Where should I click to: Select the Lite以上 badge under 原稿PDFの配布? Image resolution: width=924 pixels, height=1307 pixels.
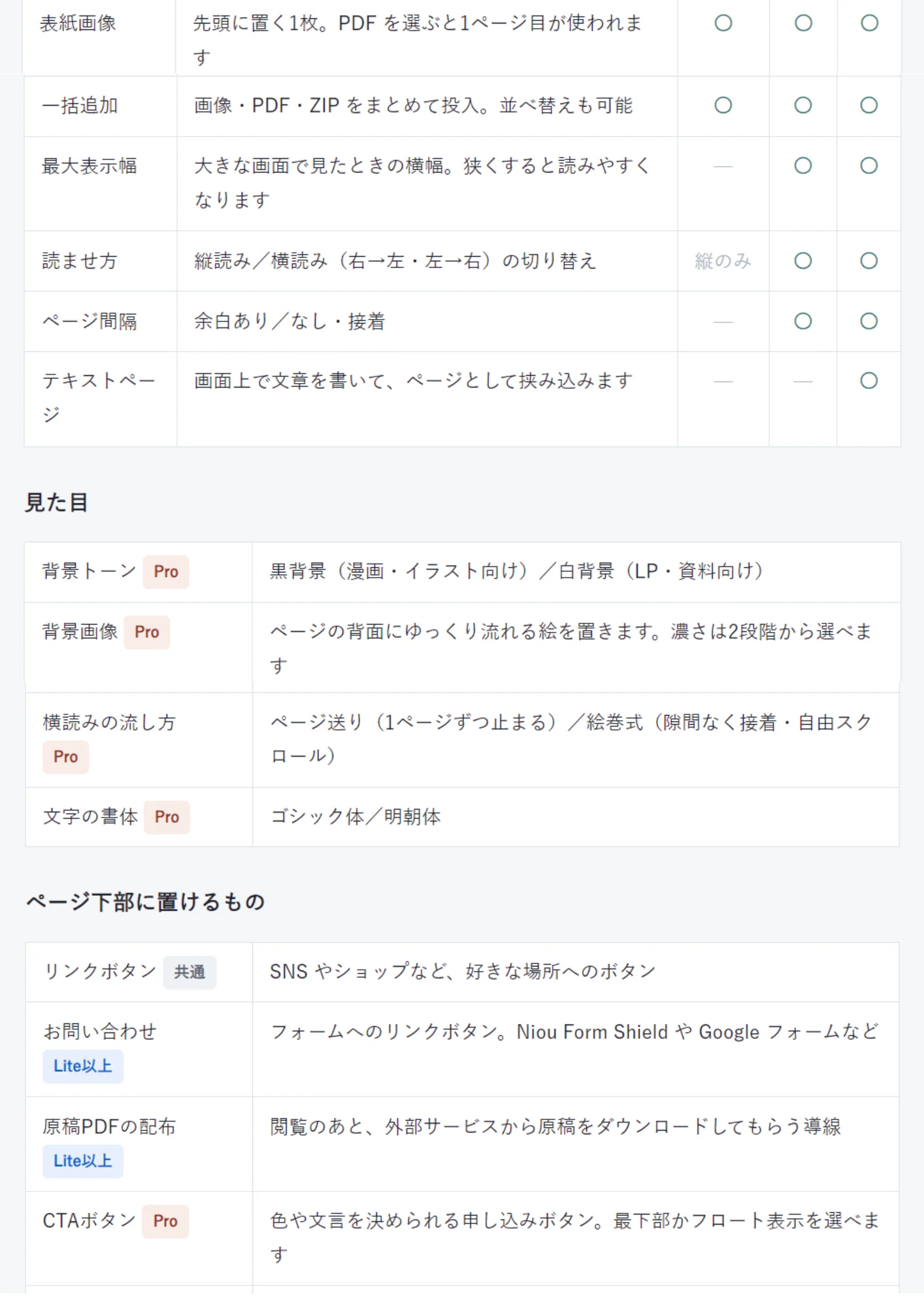[83, 1161]
